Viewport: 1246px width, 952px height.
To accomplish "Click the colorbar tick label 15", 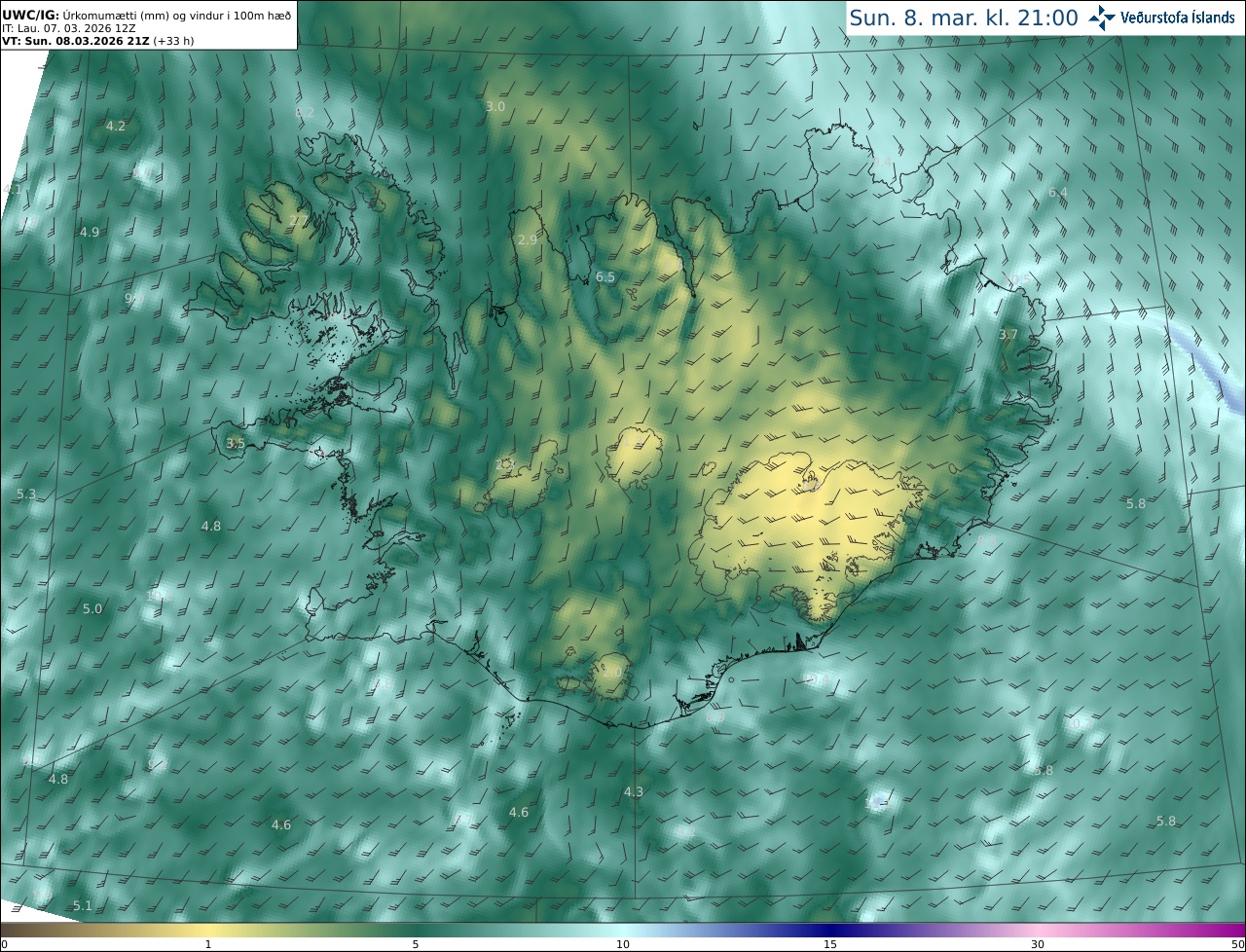I will point(830,944).
